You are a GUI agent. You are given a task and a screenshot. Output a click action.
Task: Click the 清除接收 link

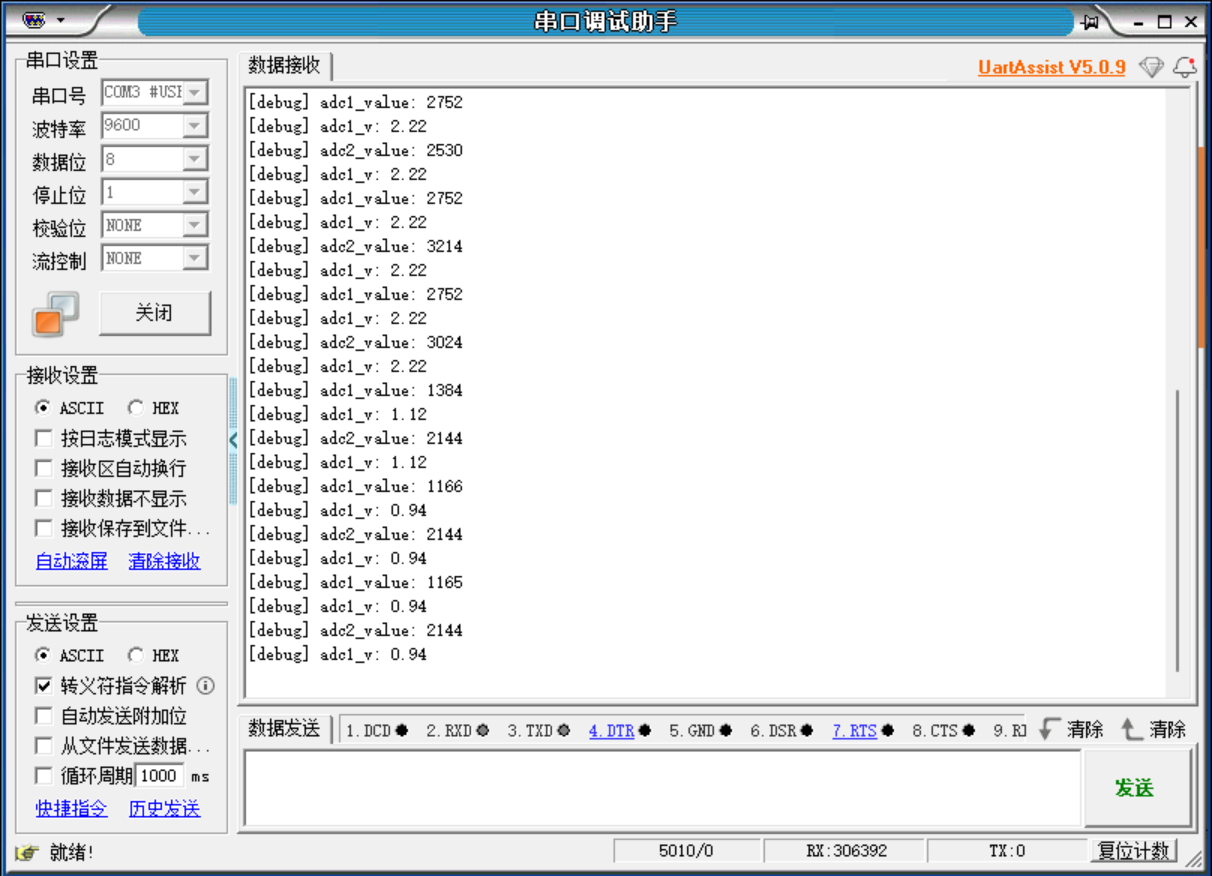pyautogui.click(x=164, y=561)
